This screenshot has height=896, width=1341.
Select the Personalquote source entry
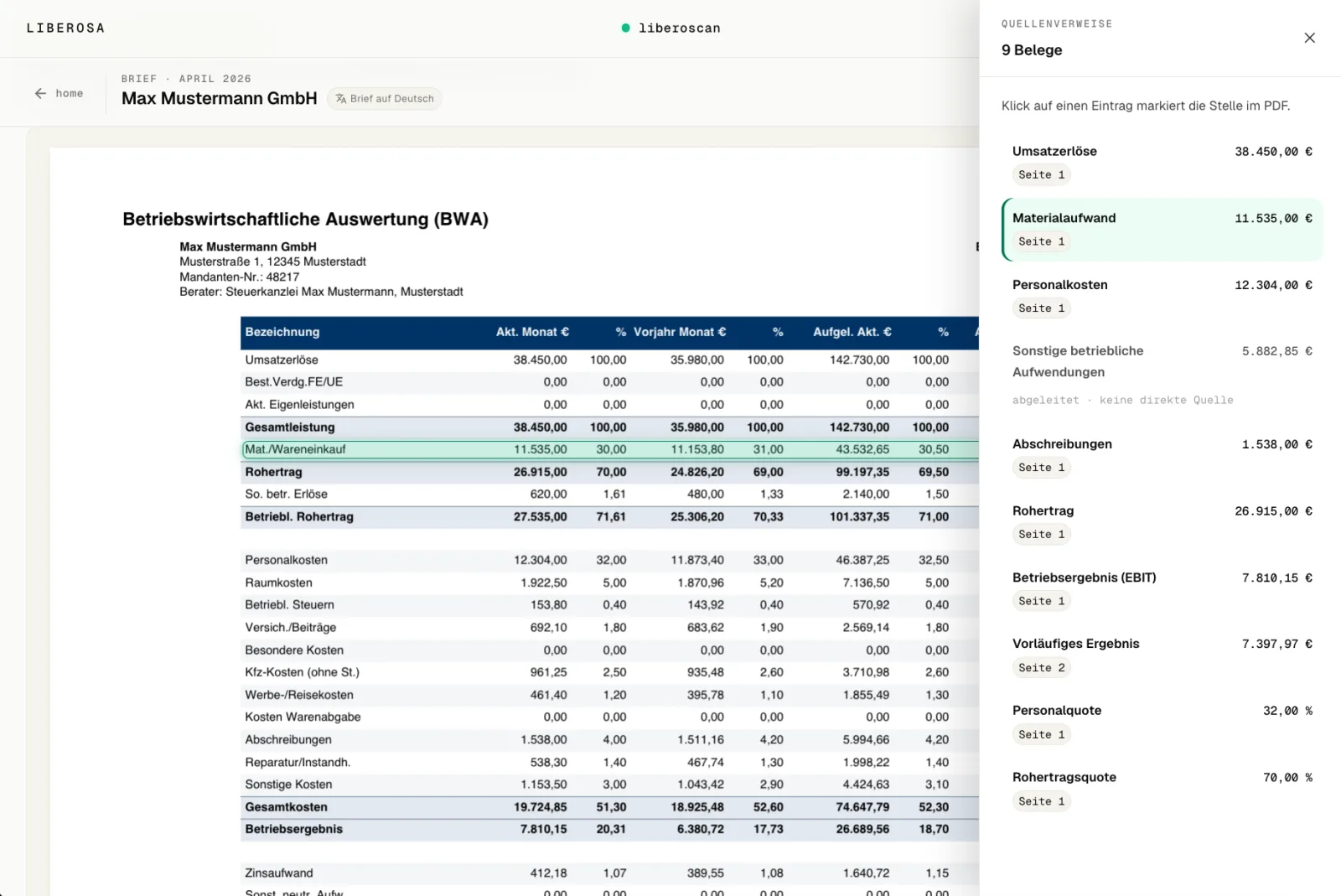1162,722
